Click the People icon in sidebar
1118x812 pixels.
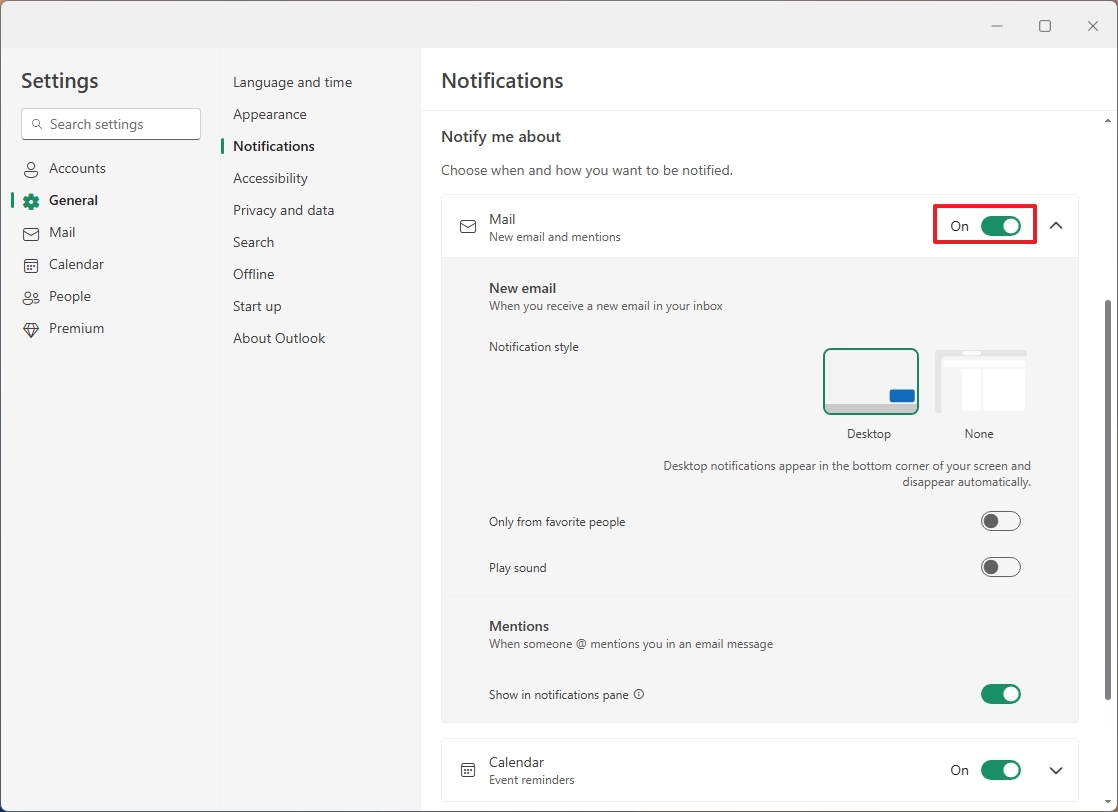[x=31, y=298]
